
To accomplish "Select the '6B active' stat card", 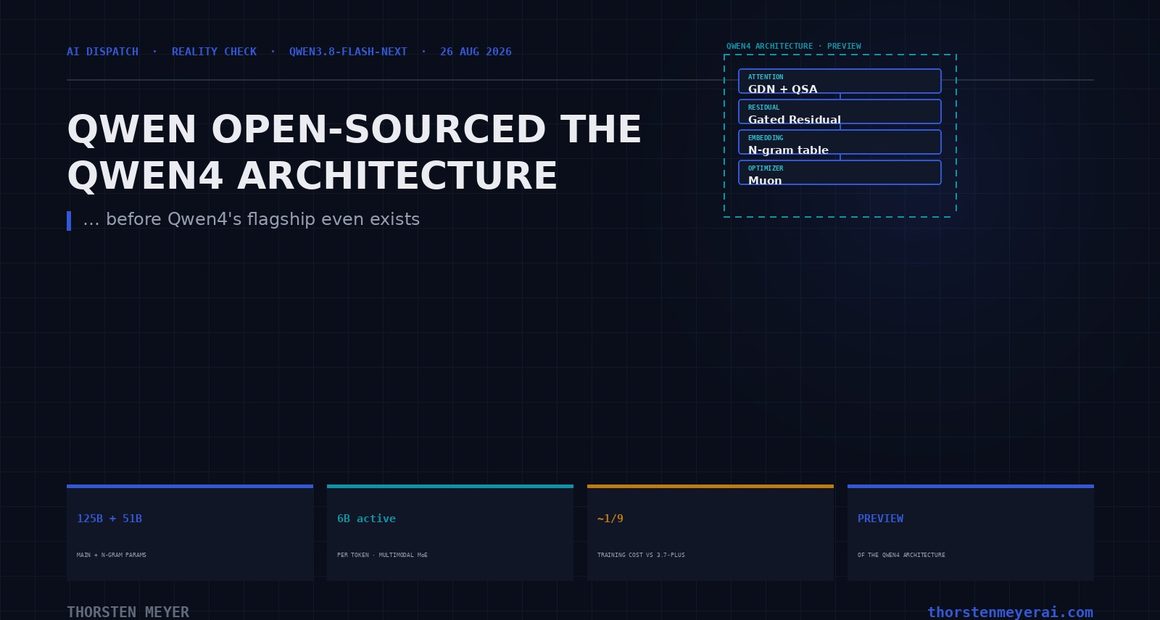I will pyautogui.click(x=450, y=533).
